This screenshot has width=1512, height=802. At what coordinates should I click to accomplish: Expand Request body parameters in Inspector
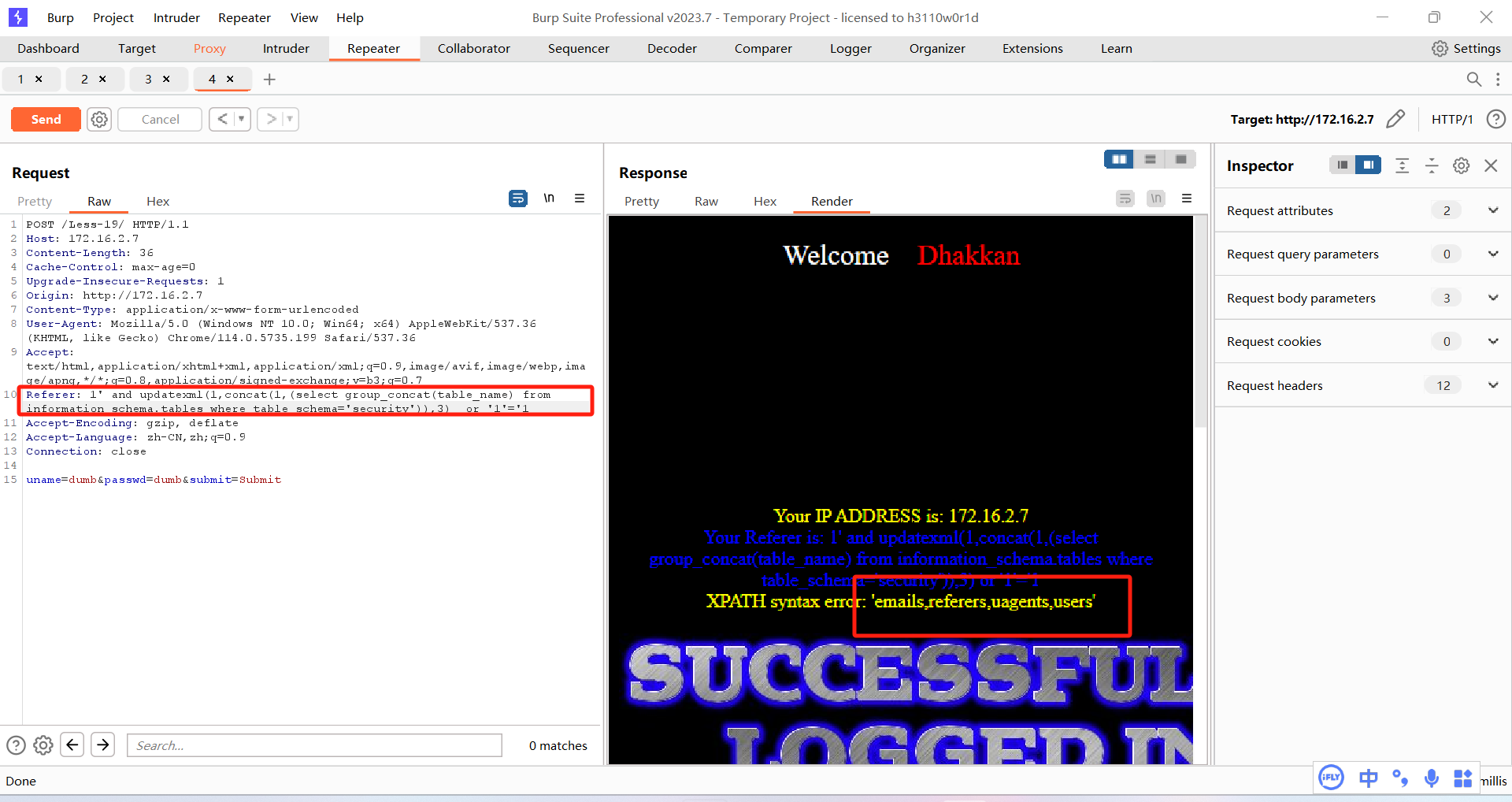click(1493, 297)
